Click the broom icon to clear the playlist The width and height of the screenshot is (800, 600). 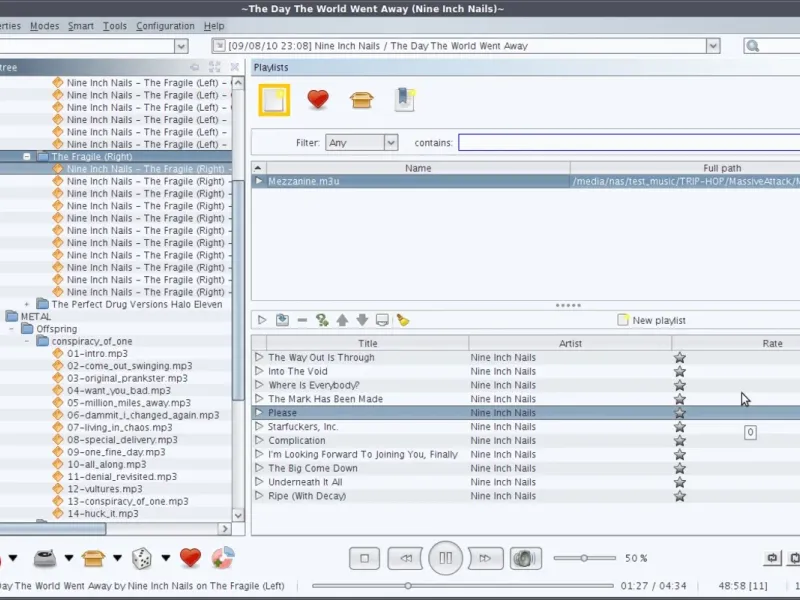click(403, 320)
